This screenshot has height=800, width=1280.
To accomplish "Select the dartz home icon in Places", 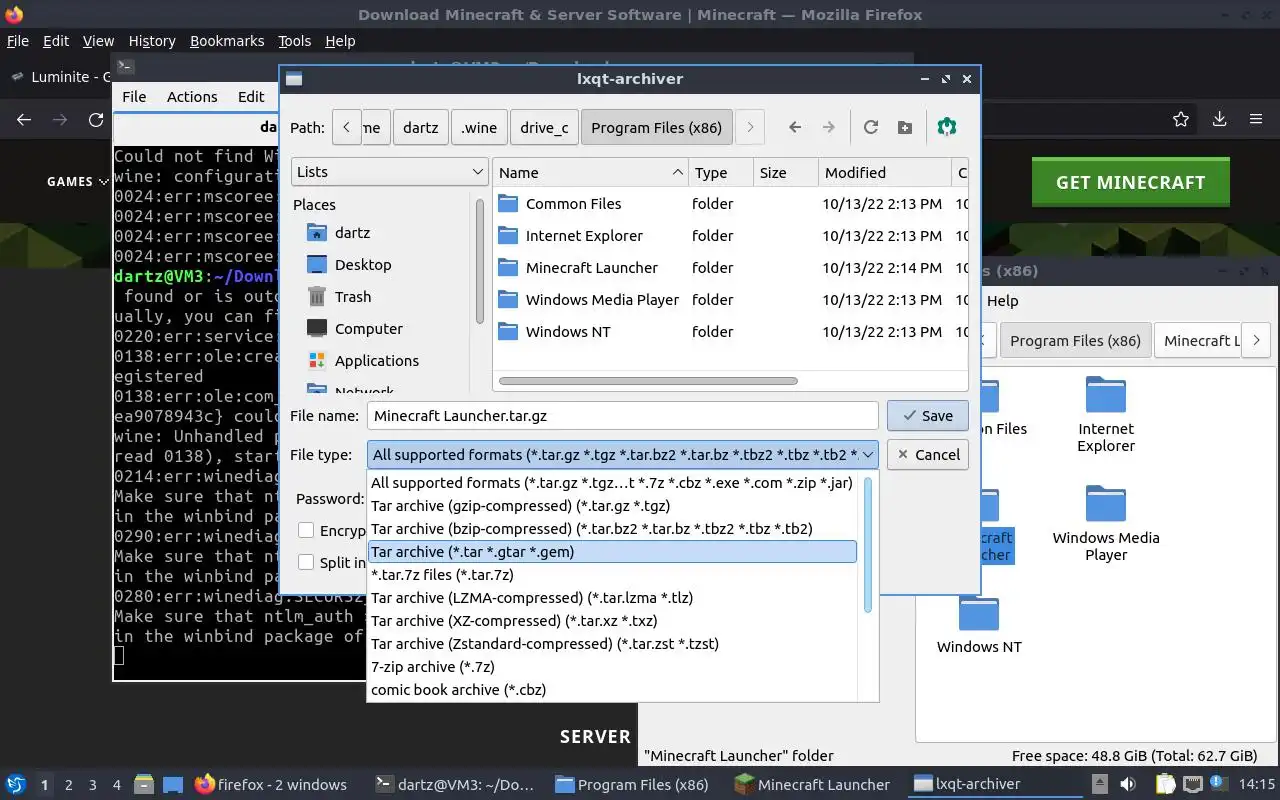I will pos(317,233).
